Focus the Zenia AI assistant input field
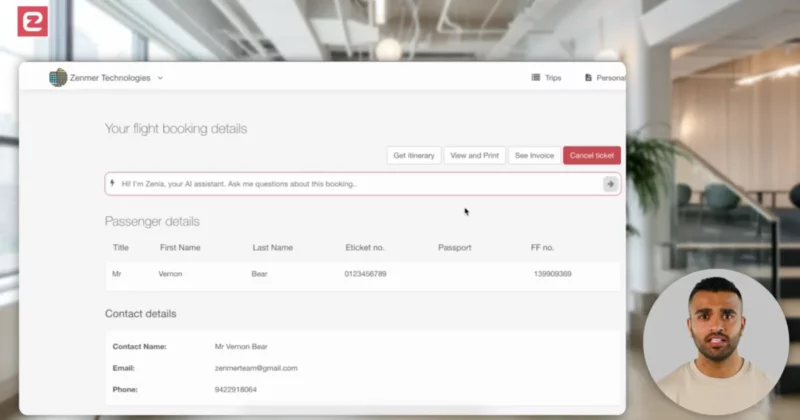800x420 pixels. coord(355,184)
